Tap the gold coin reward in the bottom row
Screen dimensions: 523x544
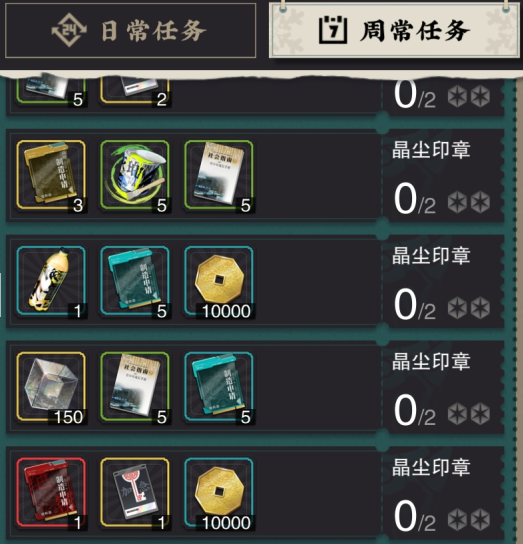point(219,492)
